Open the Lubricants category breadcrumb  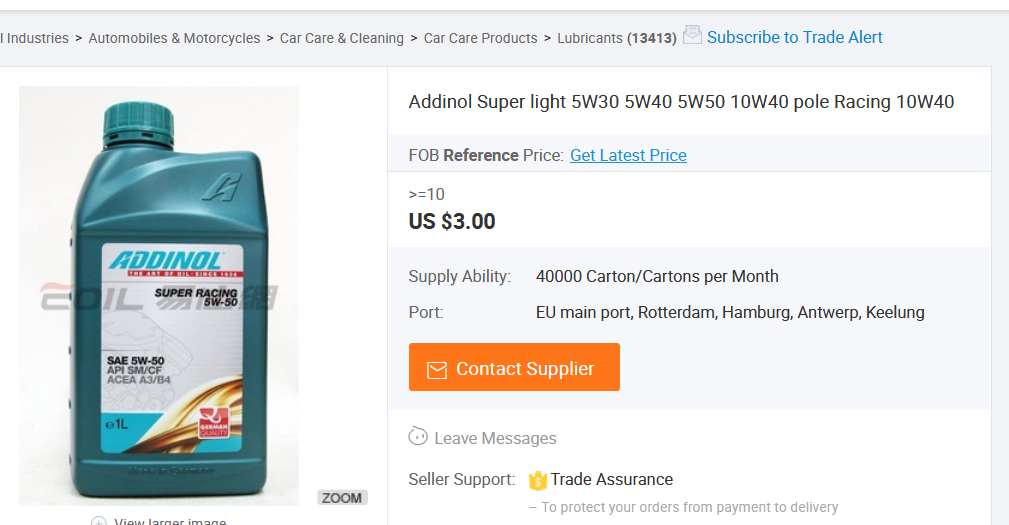tap(590, 38)
